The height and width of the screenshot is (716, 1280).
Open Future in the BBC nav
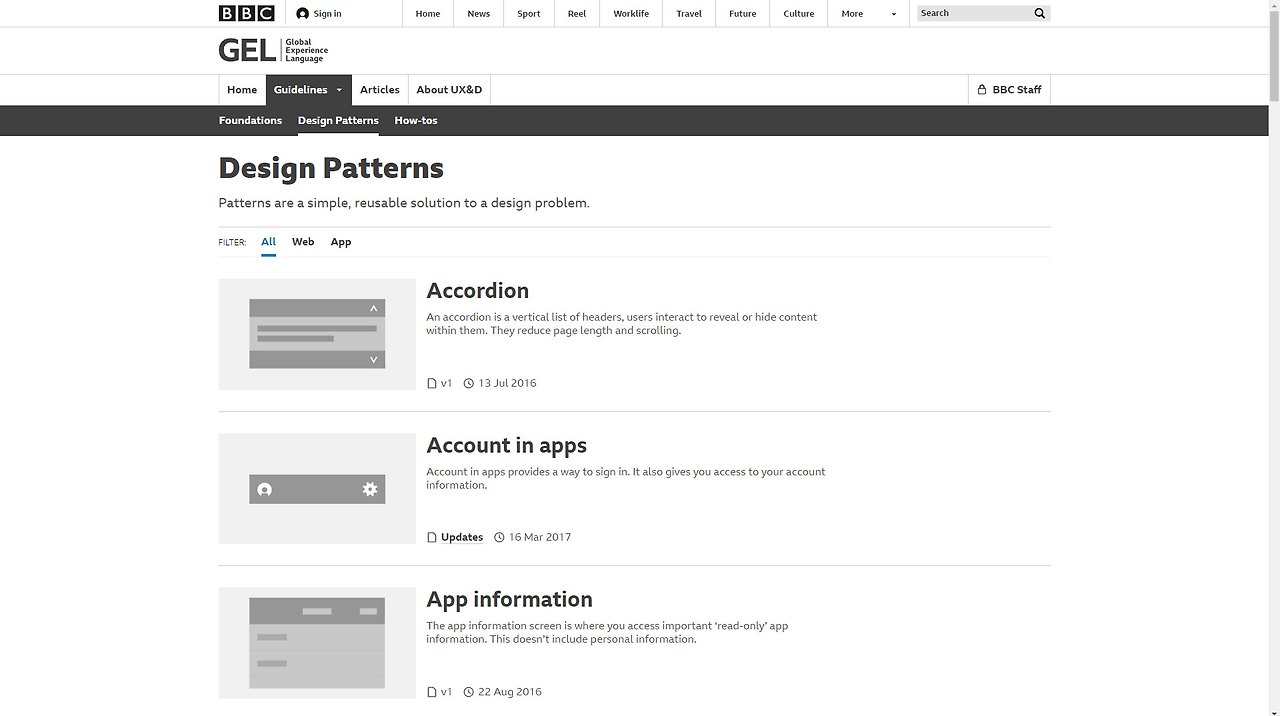click(x=743, y=14)
